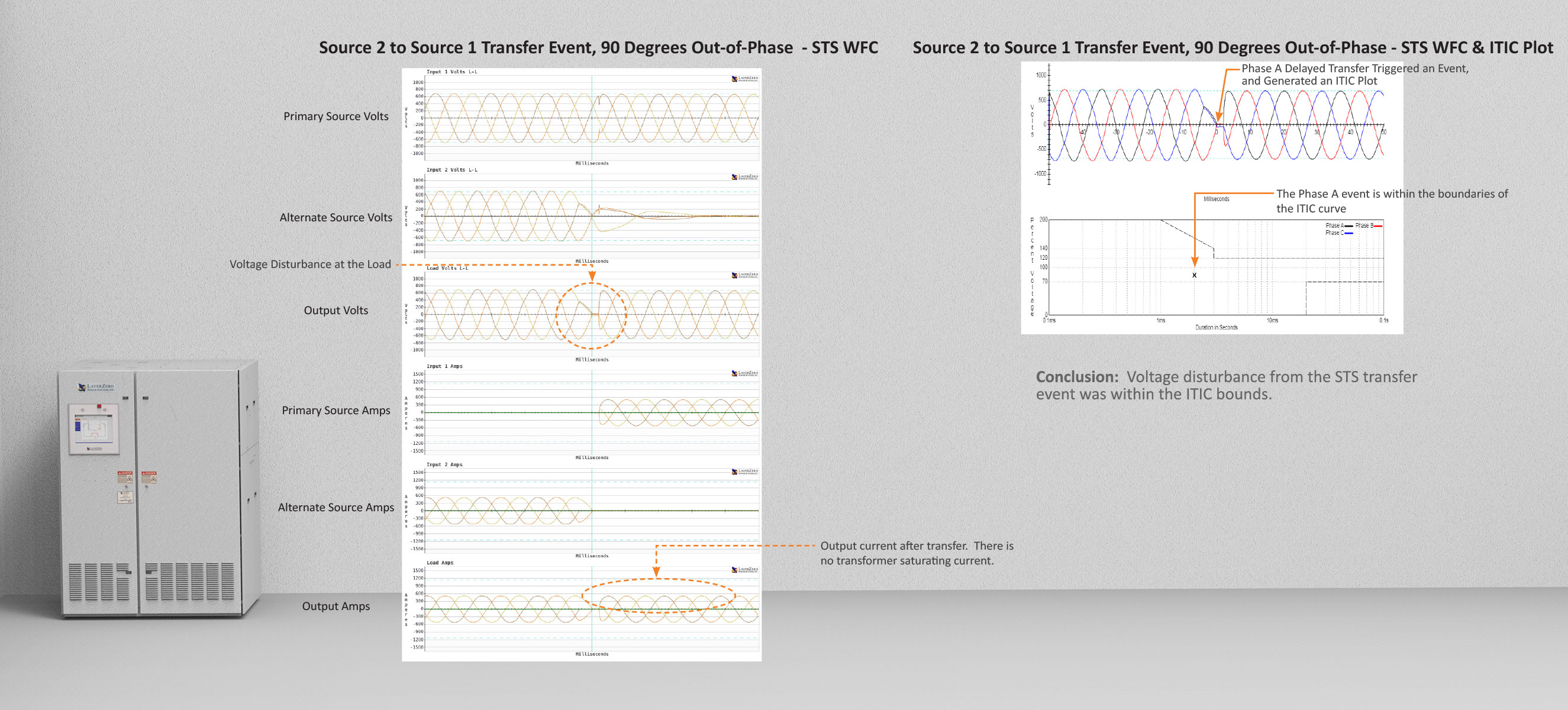Click the vertical 'Percent Voltage' axis label
1568x710 pixels.
click(1032, 267)
